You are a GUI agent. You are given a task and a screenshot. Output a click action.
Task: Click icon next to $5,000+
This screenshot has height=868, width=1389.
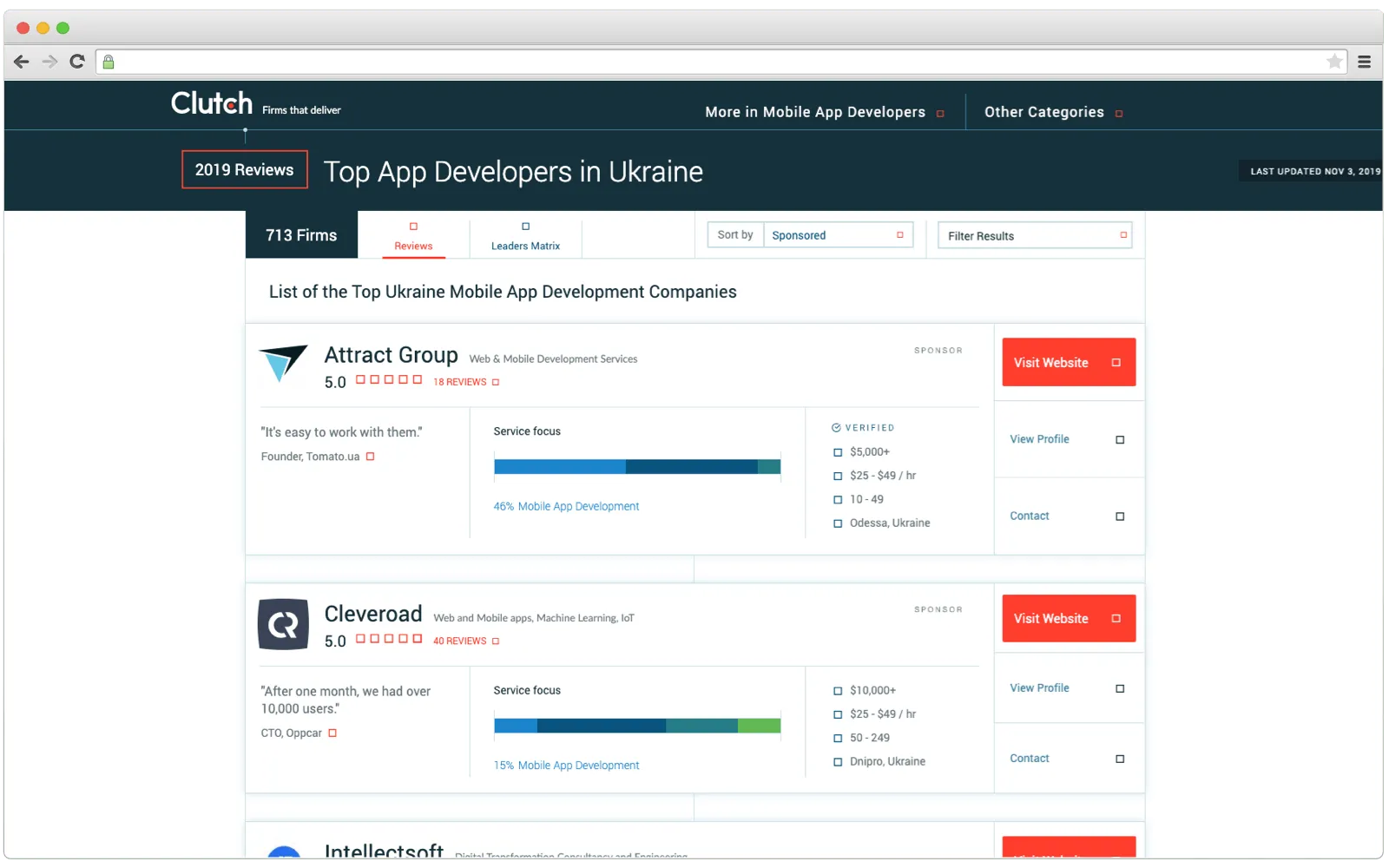(x=838, y=452)
